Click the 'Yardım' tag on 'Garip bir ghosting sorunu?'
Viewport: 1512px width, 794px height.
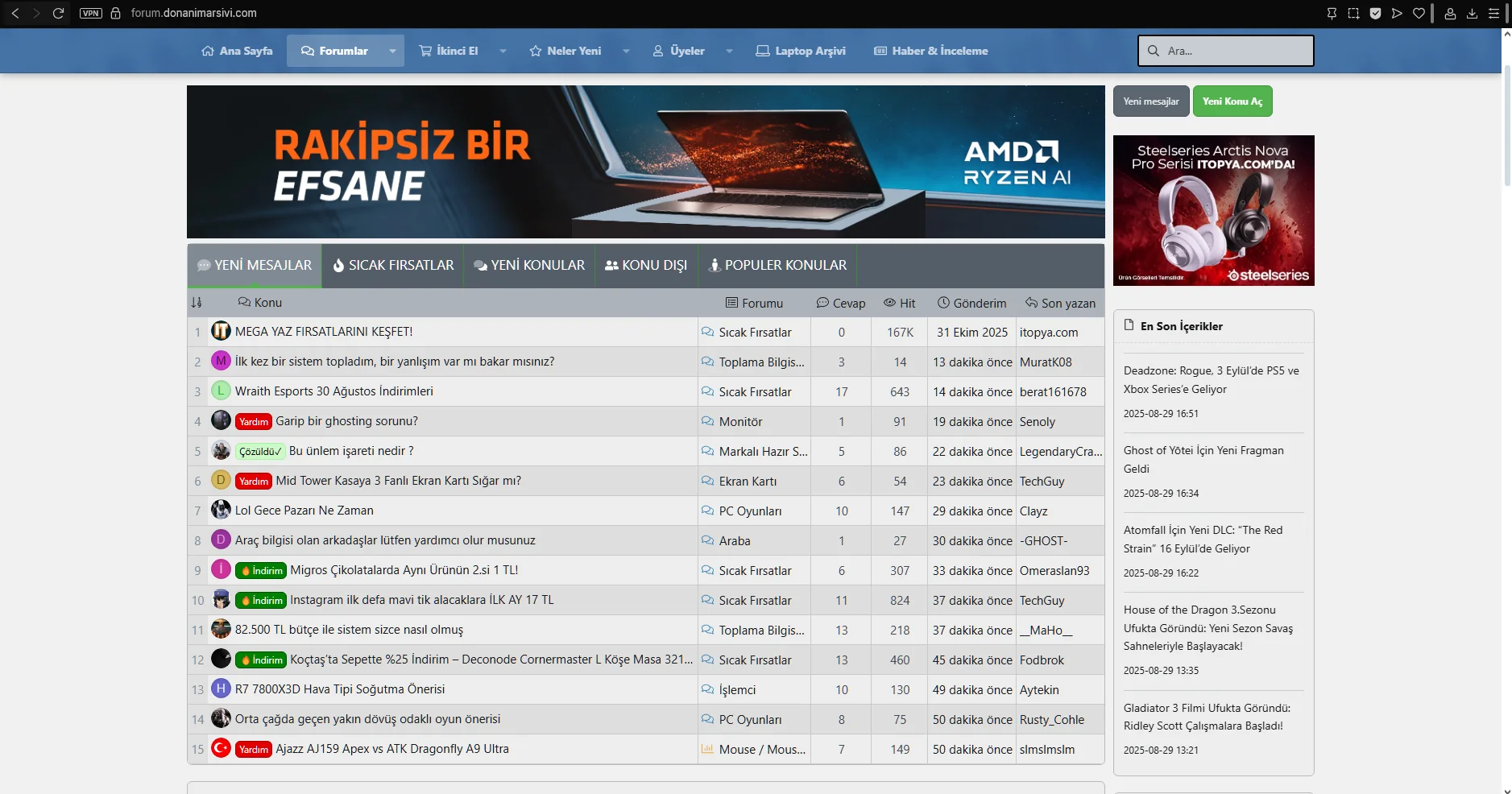click(x=254, y=421)
